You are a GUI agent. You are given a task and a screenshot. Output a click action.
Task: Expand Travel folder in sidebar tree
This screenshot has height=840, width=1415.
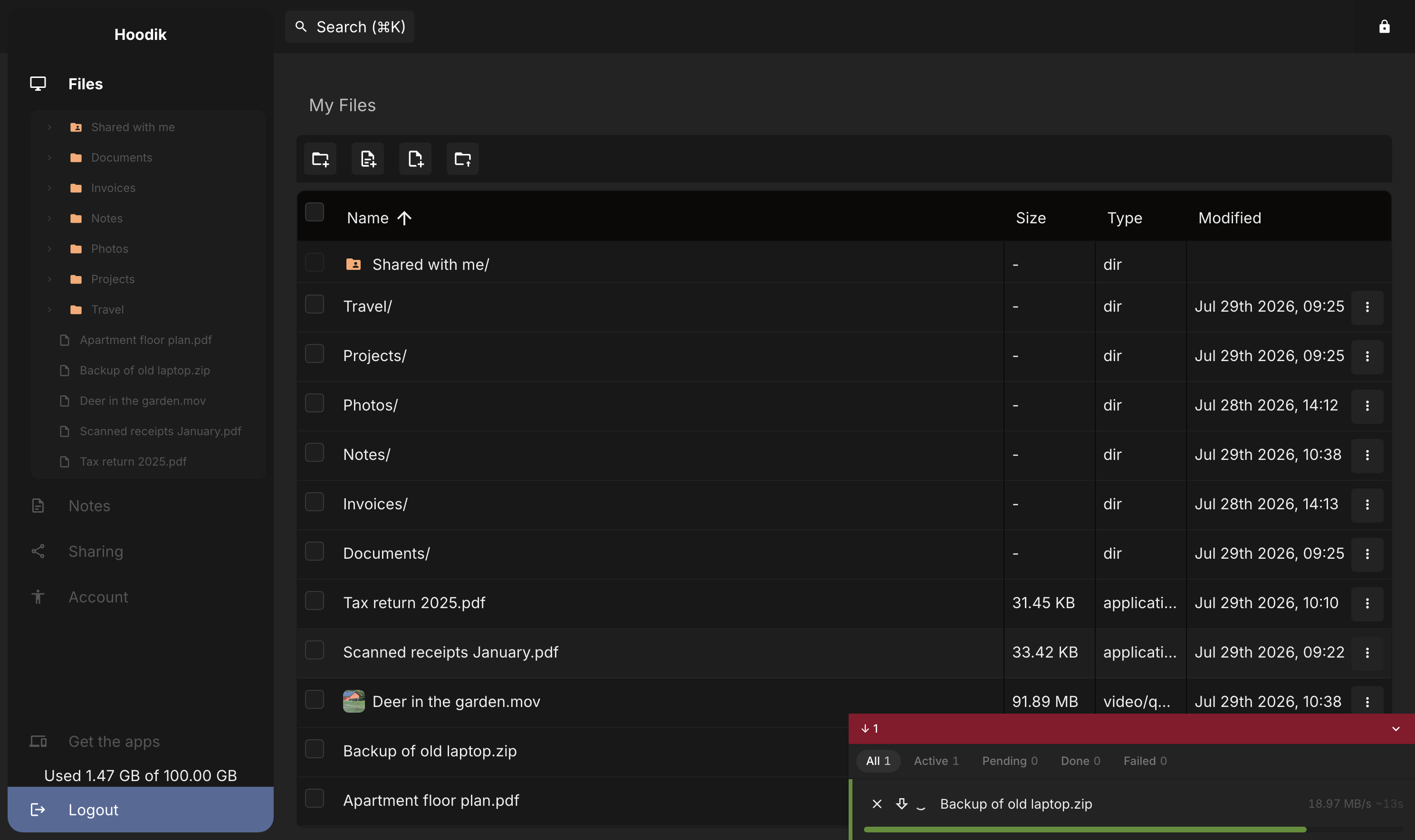point(49,310)
